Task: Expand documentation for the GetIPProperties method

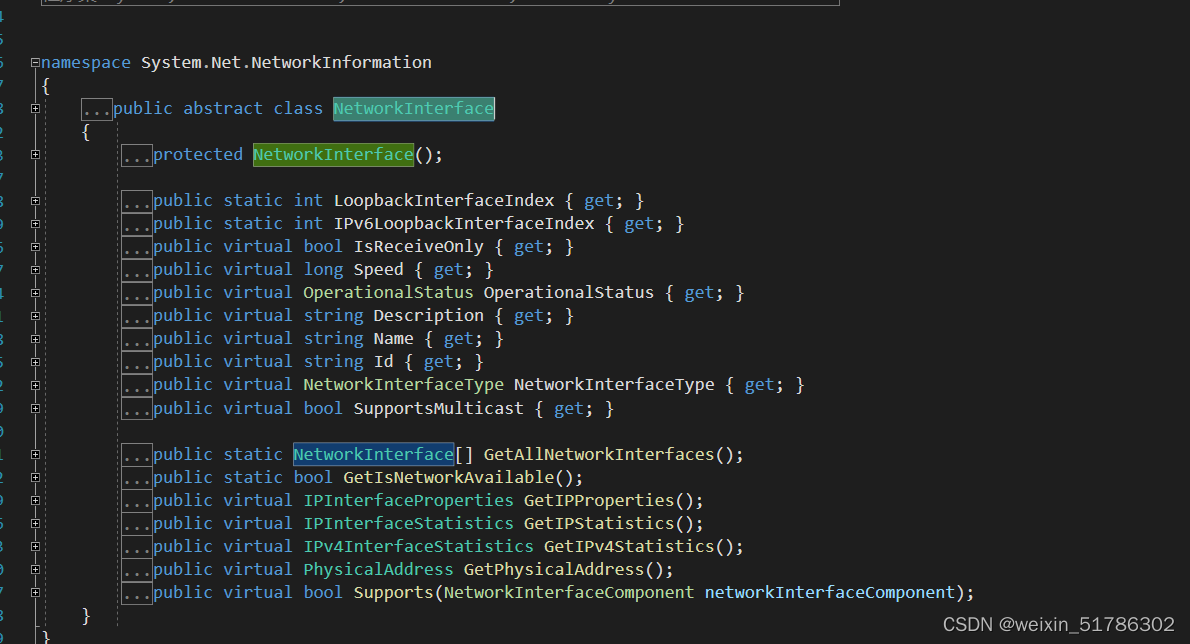Action: (137, 500)
